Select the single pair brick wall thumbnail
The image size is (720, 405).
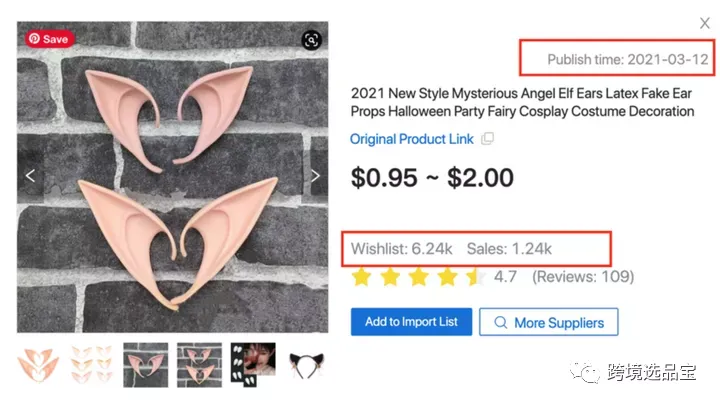tap(146, 365)
